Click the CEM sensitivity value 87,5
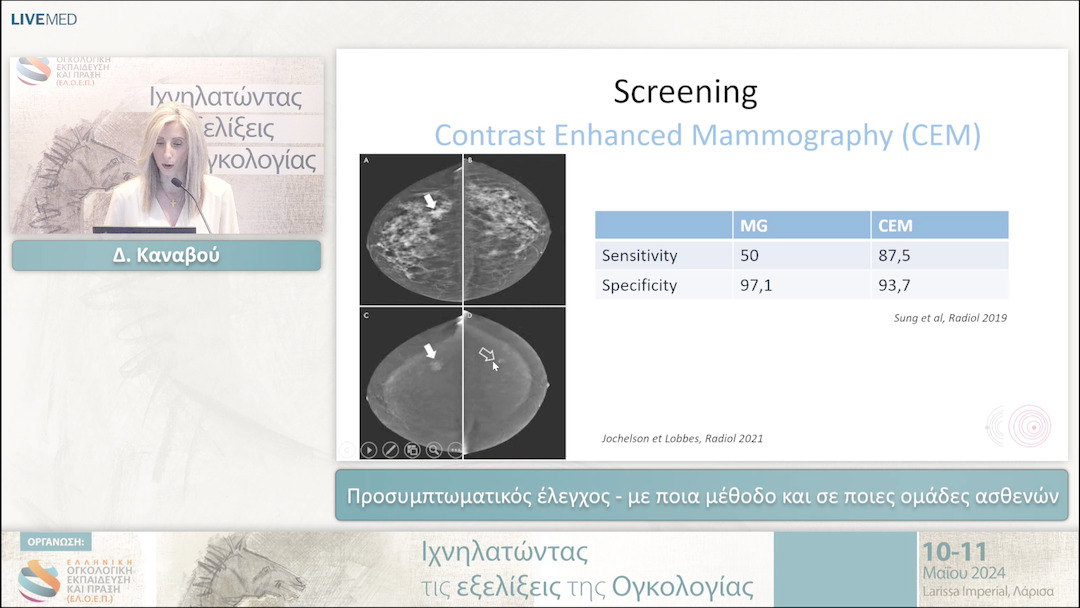Viewport: 1080px width, 608px height. point(894,255)
